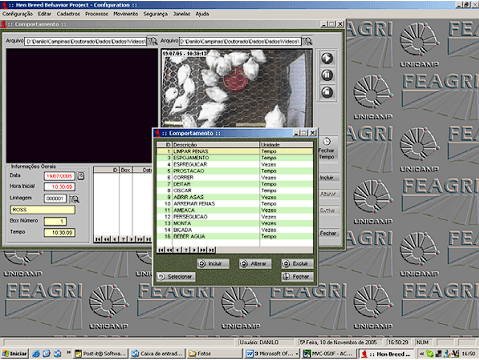Viewport: 479px width, 360px height.
Task: Go to last record in behavior list
Action: point(211,250)
